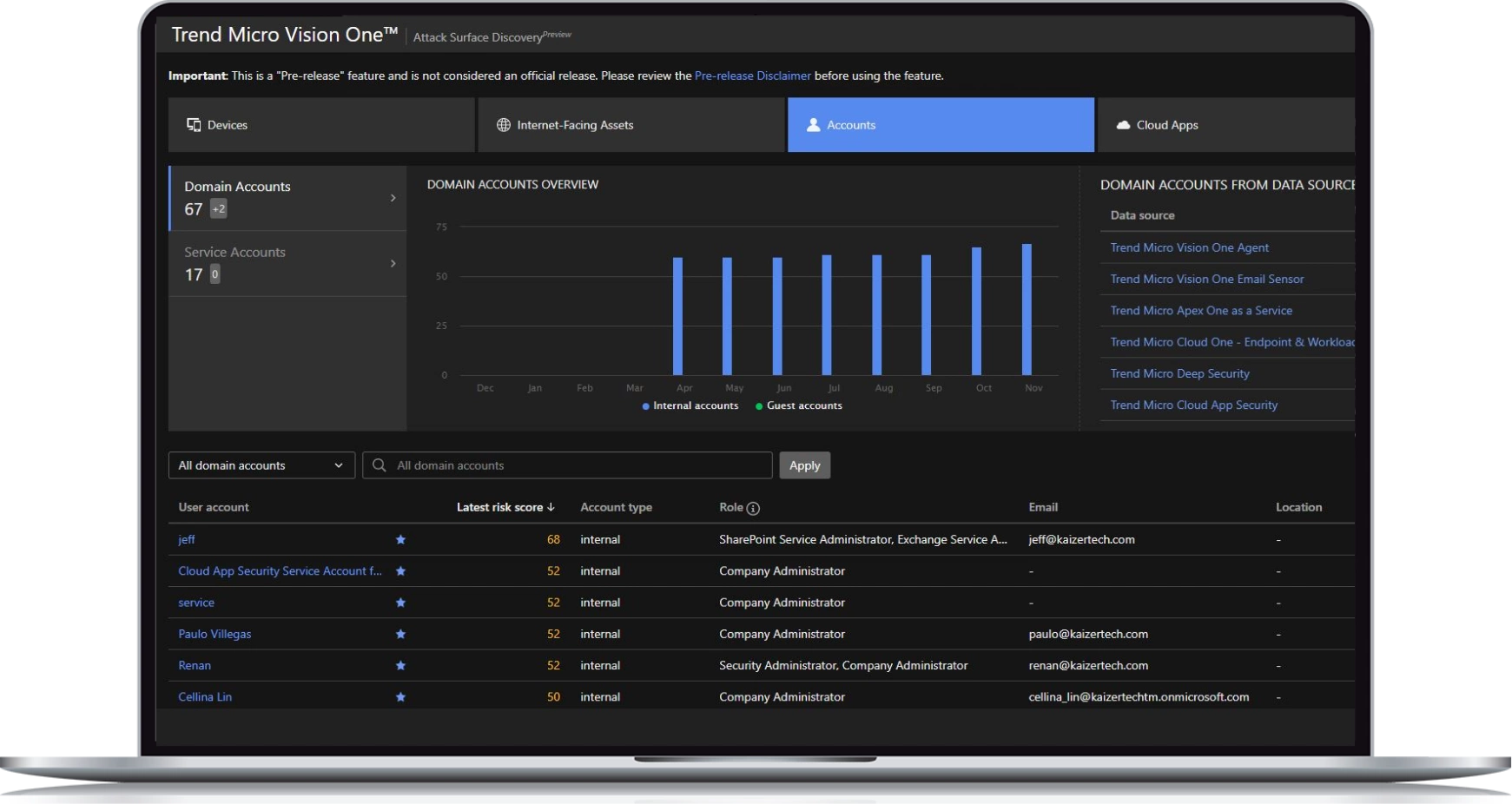Toggle Guest accounts legend item

[x=799, y=405]
